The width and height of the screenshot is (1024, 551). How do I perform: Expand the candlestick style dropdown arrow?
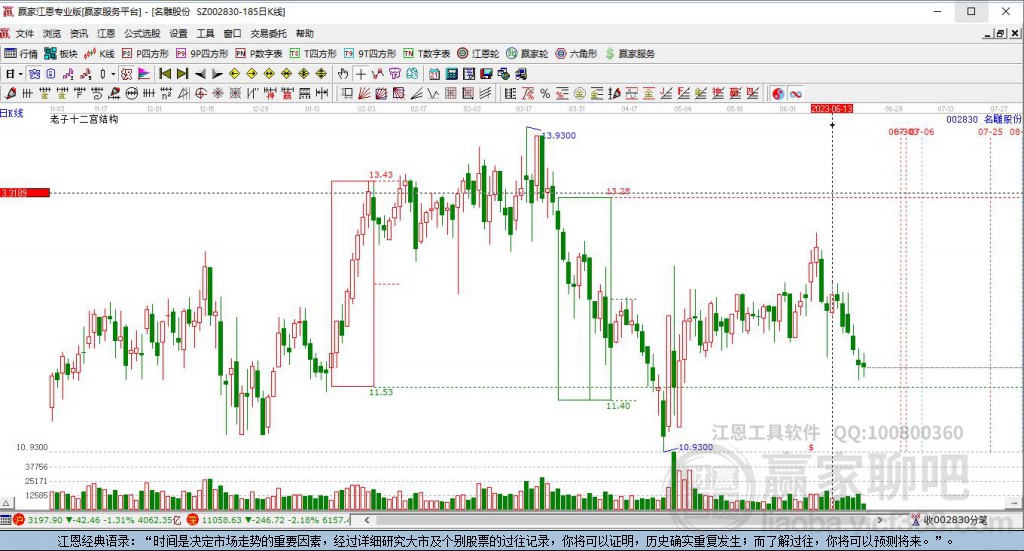tap(113, 74)
